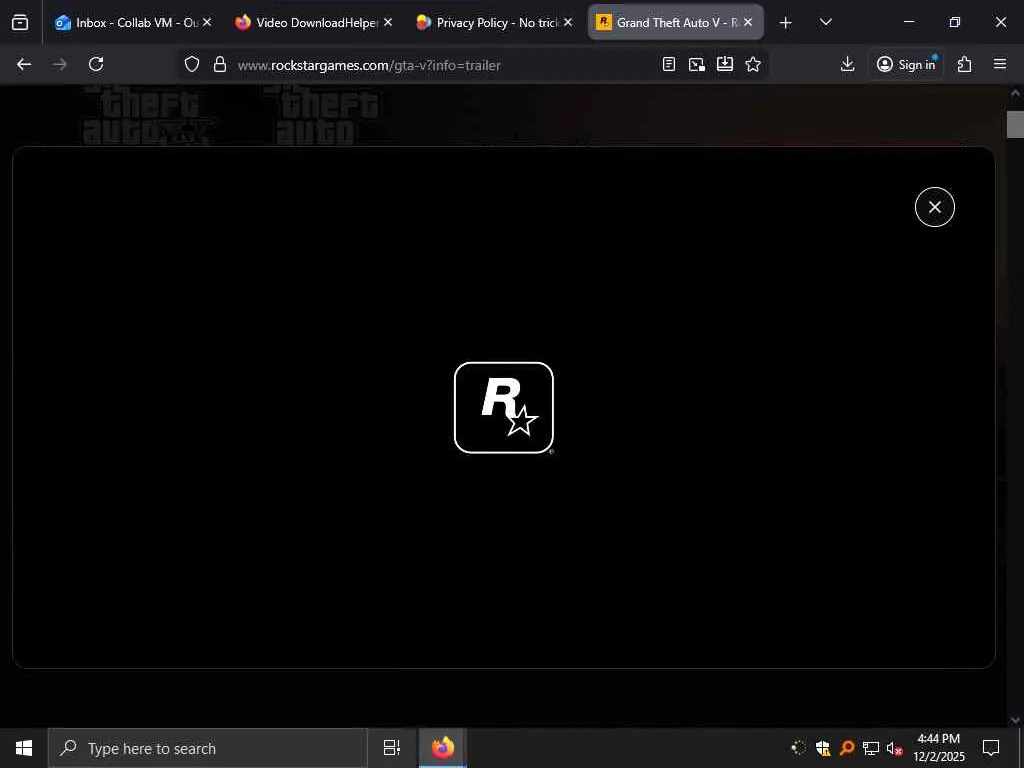Click the scrollbar up arrow
Screen dimensions: 1024x768
coord(1015,93)
